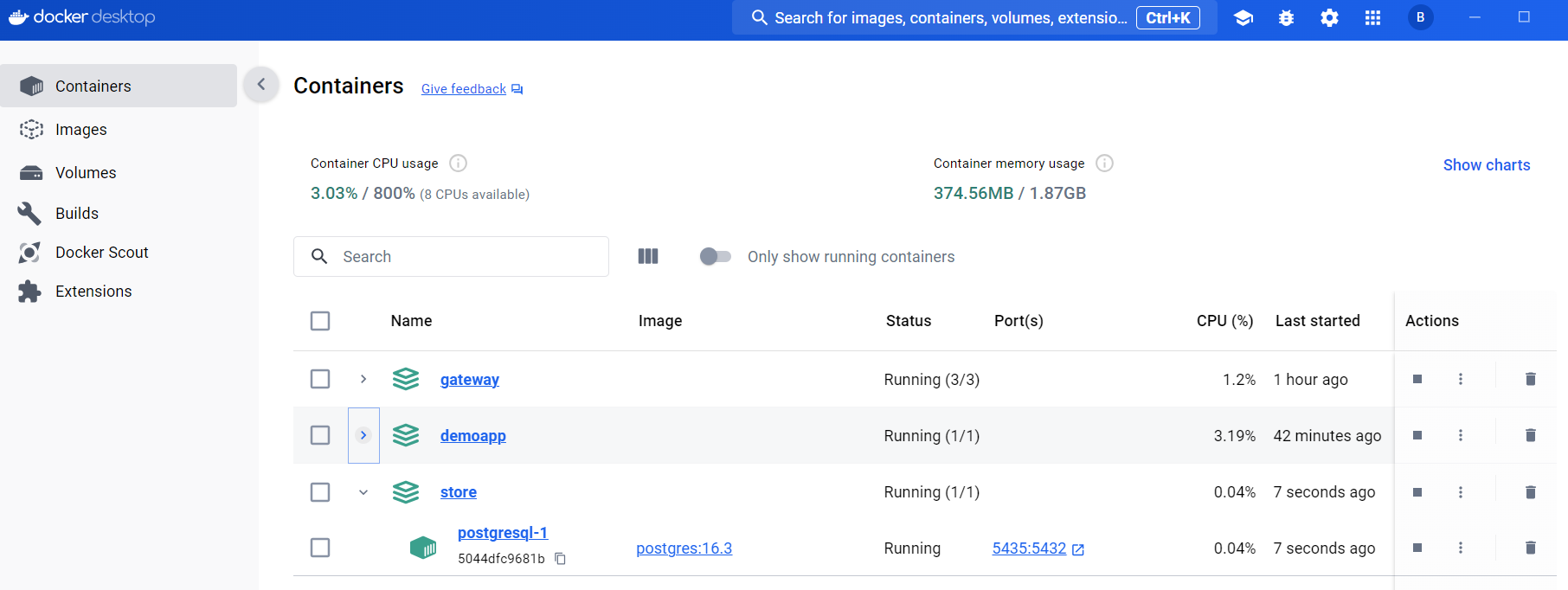The width and height of the screenshot is (1568, 590).
Task: Expand the demoapp stack row
Action: [x=363, y=435]
